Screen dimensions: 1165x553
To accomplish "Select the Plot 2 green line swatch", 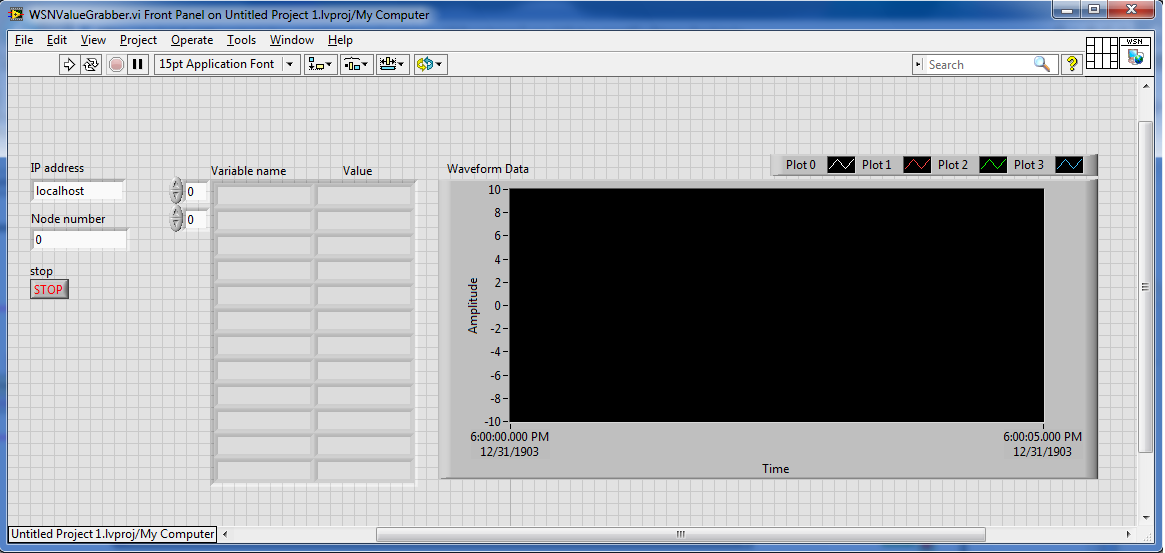I will pos(993,165).
